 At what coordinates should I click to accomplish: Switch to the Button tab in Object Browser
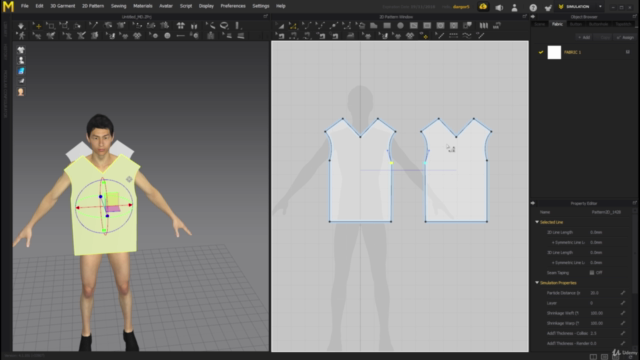[x=576, y=24]
